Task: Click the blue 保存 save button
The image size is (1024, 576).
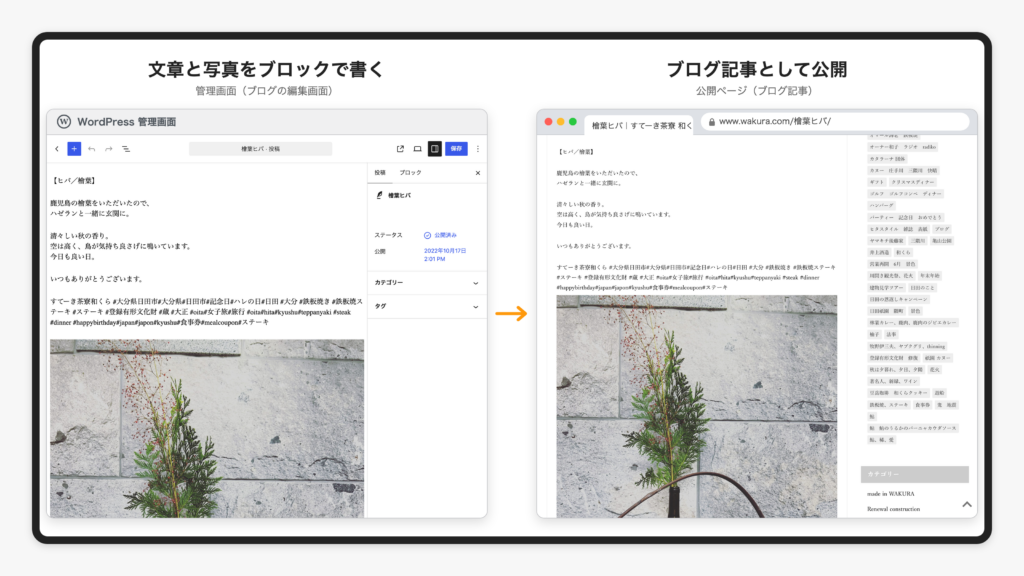Action: pyautogui.click(x=456, y=149)
